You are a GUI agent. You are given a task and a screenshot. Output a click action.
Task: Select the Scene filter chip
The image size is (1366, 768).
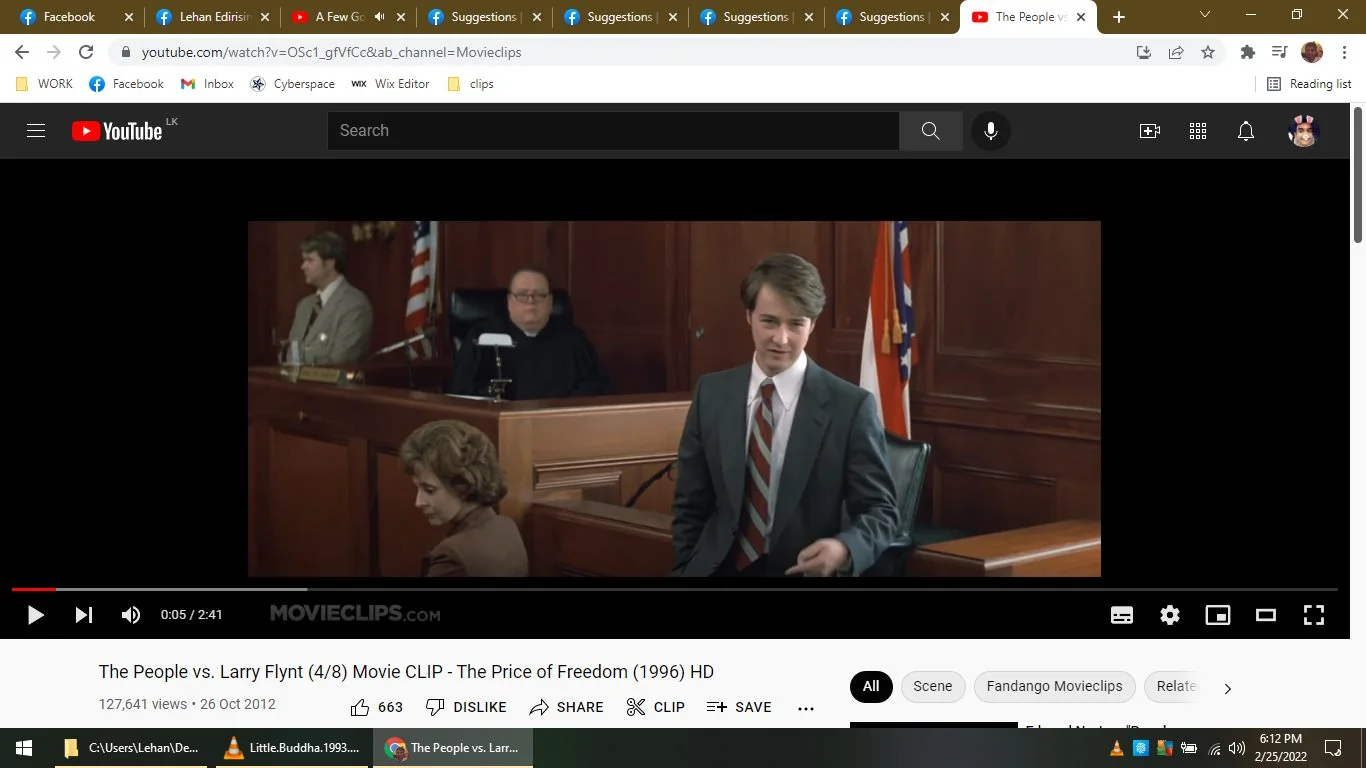933,687
